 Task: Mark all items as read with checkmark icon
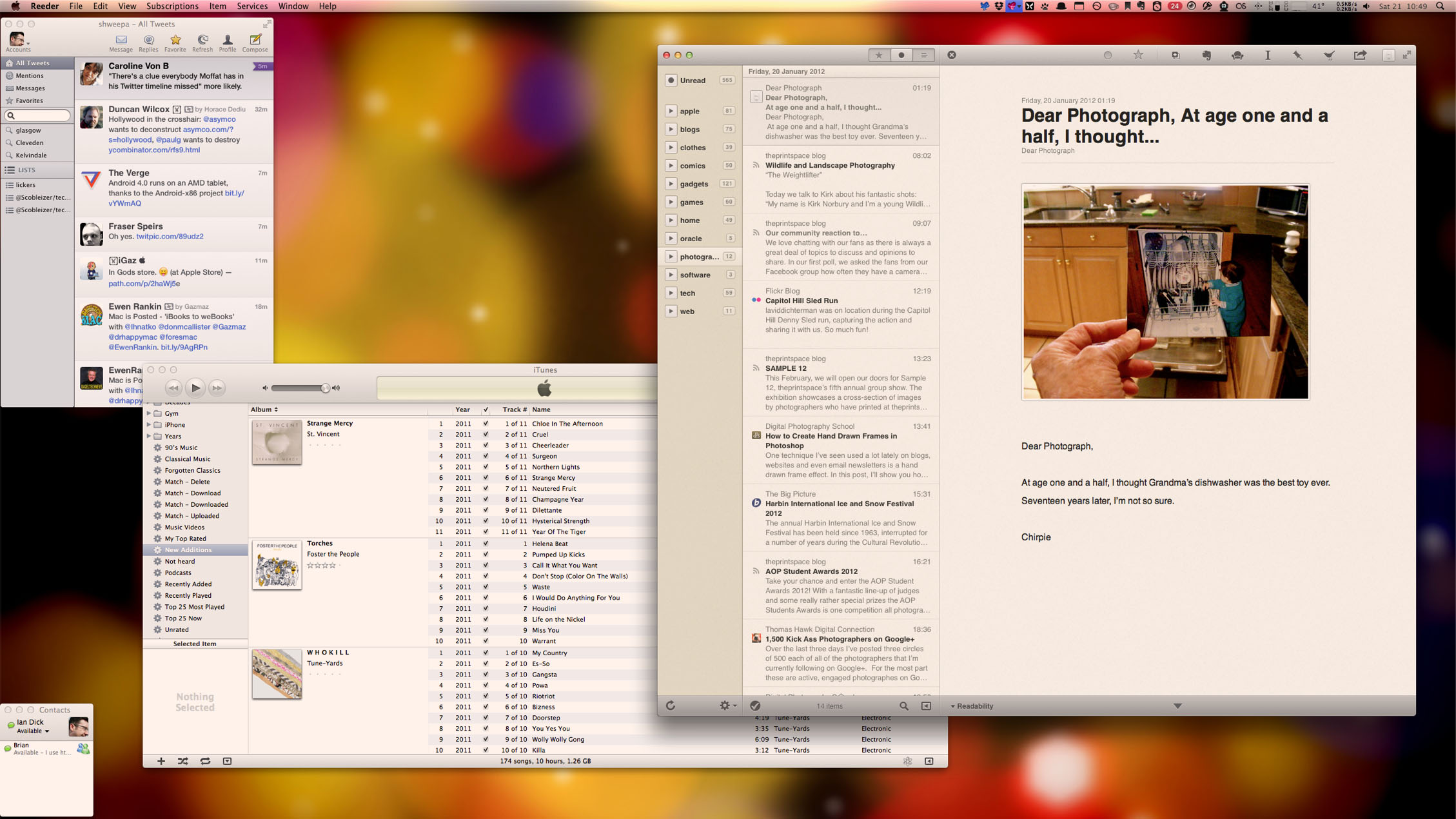pos(755,706)
